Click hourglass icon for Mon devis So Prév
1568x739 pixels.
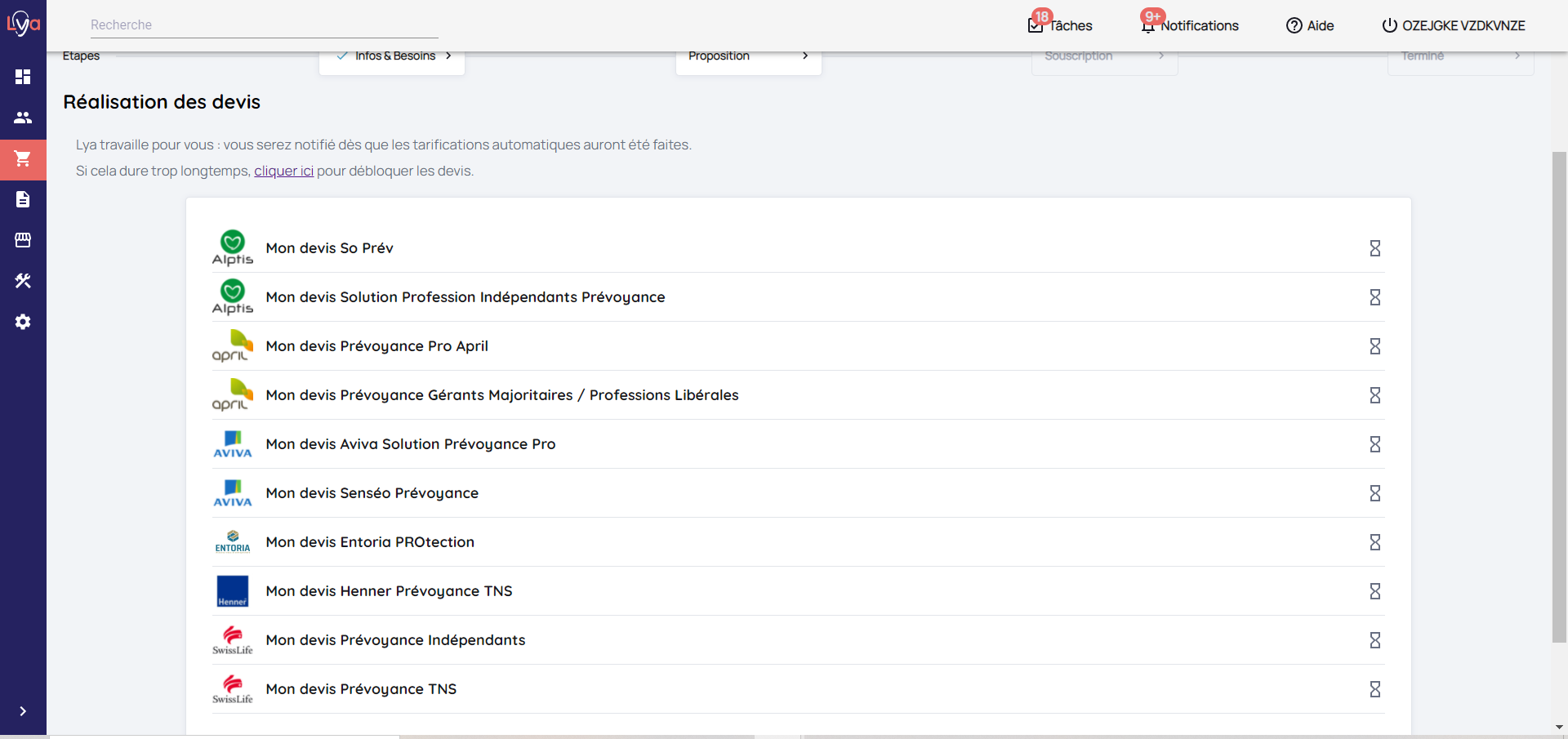(1374, 248)
